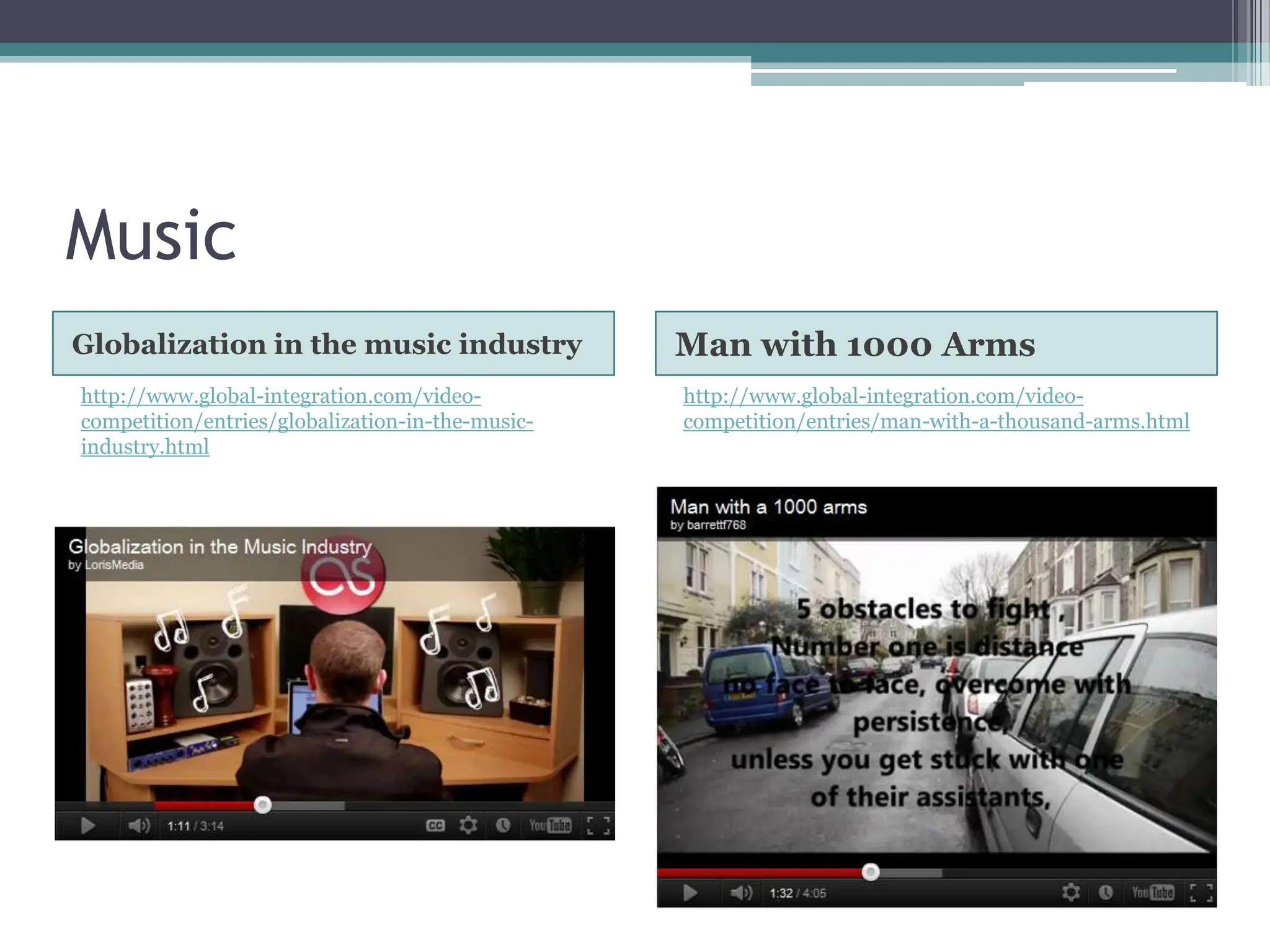The width and height of the screenshot is (1270, 952).
Task: Click the LorisMedia channel name
Action: click(114, 565)
